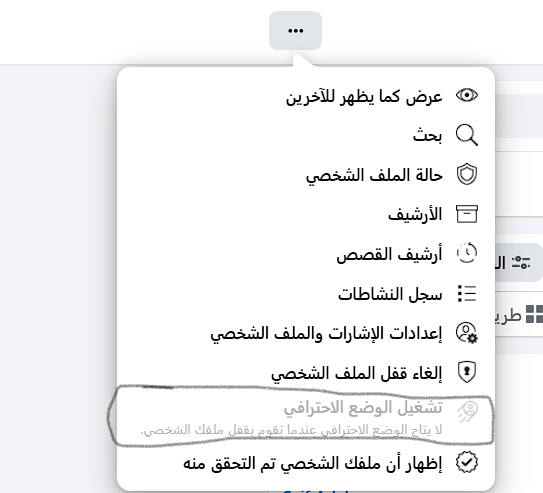Viewport: 543px width, 493px height.
Task: Open سجل النشاطات menu item
Action: (306, 294)
